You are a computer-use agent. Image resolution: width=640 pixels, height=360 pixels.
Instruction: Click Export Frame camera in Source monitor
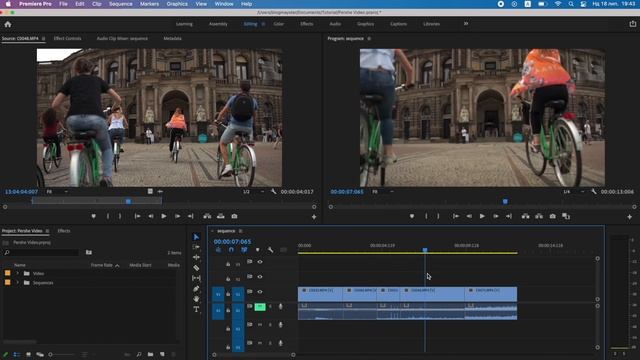(234, 216)
